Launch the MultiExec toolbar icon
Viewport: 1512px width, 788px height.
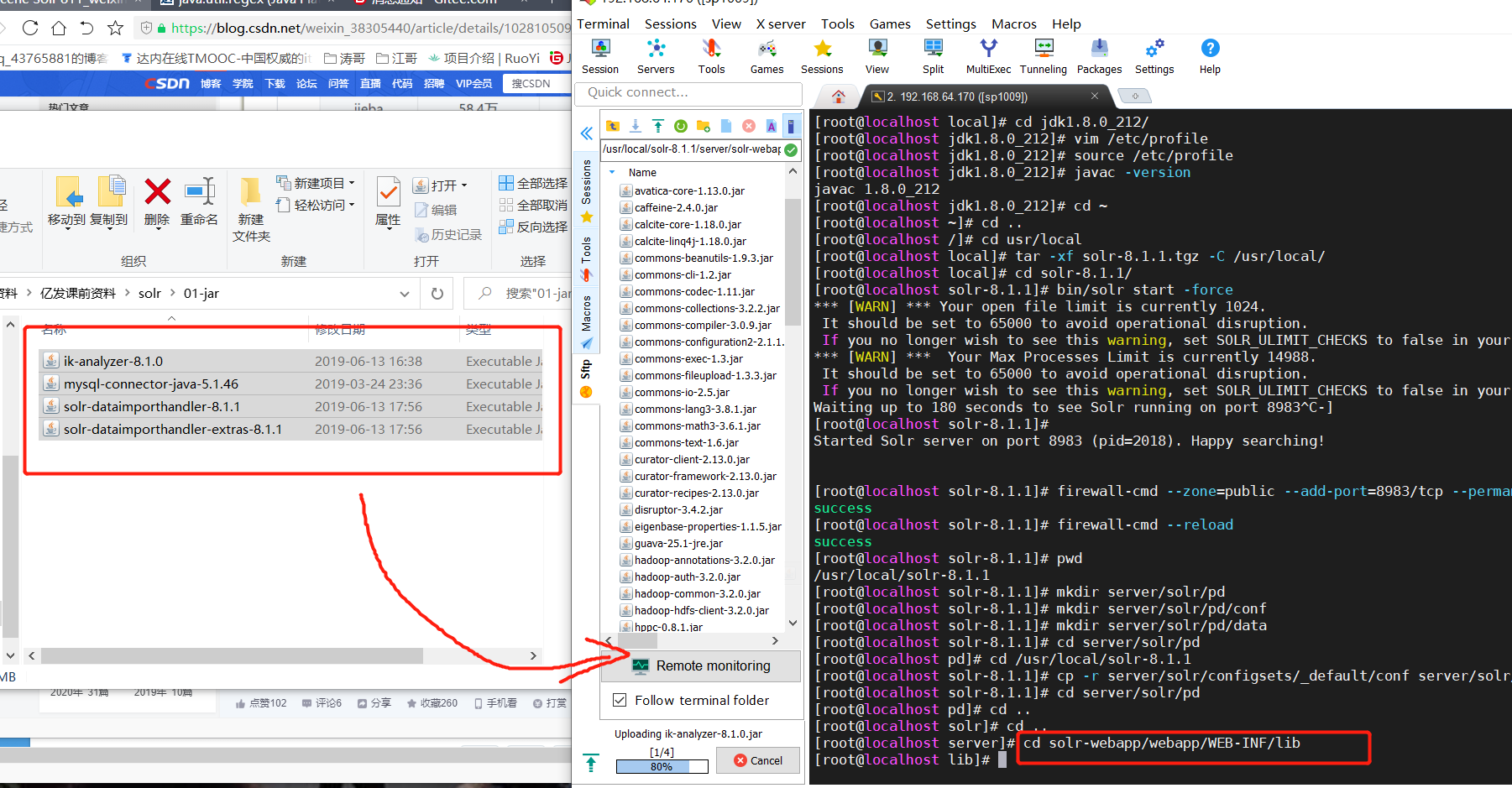point(988,56)
